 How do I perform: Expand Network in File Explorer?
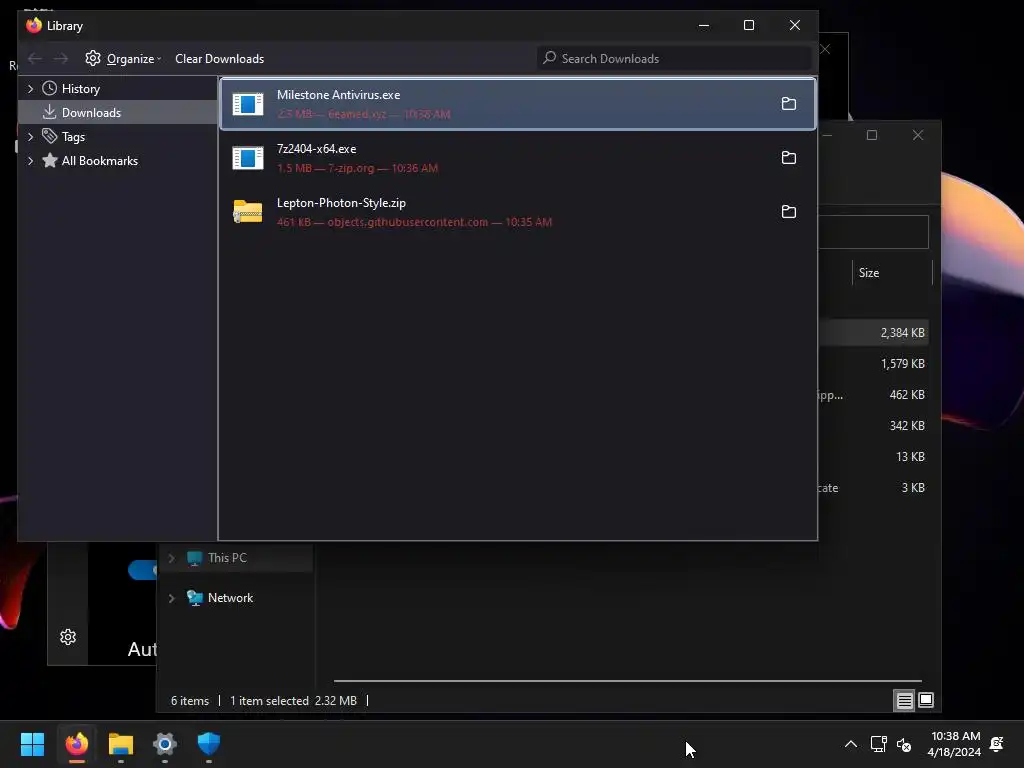172,598
